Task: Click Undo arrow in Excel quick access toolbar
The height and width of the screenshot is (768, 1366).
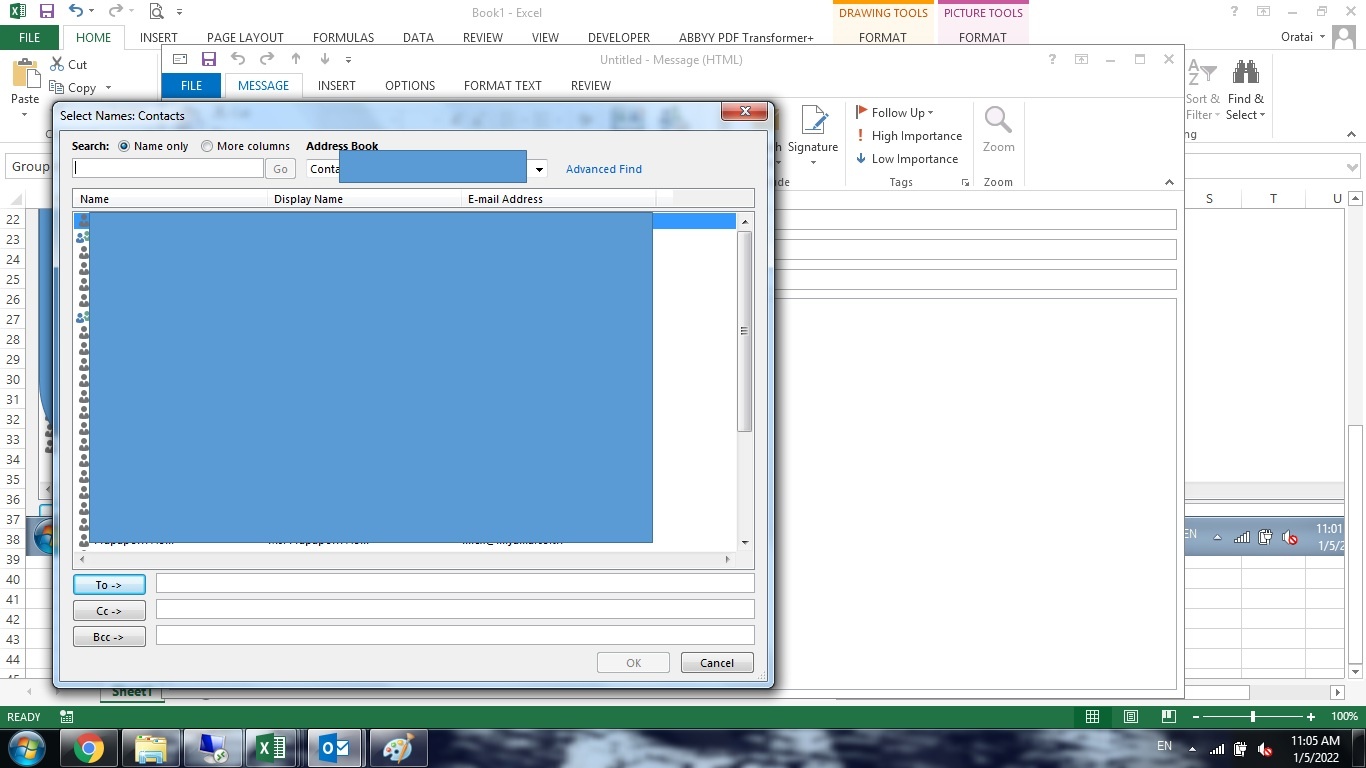Action: [76, 12]
